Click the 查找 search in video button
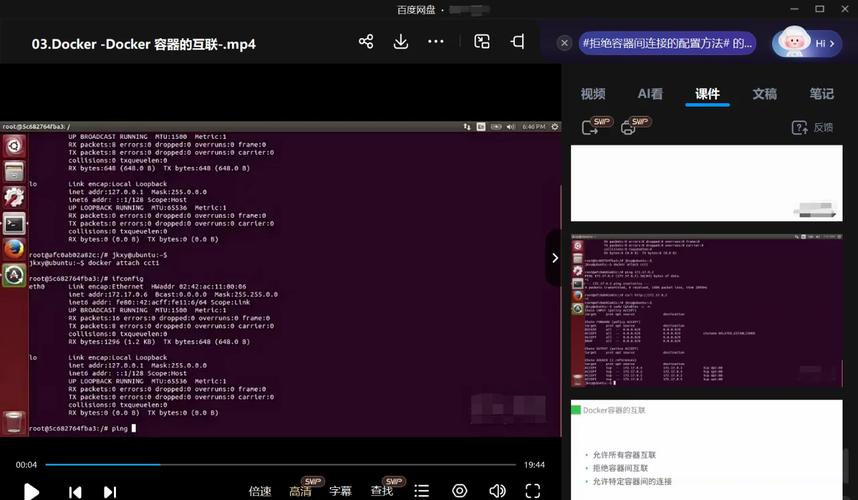The height and width of the screenshot is (500, 858). click(x=381, y=491)
